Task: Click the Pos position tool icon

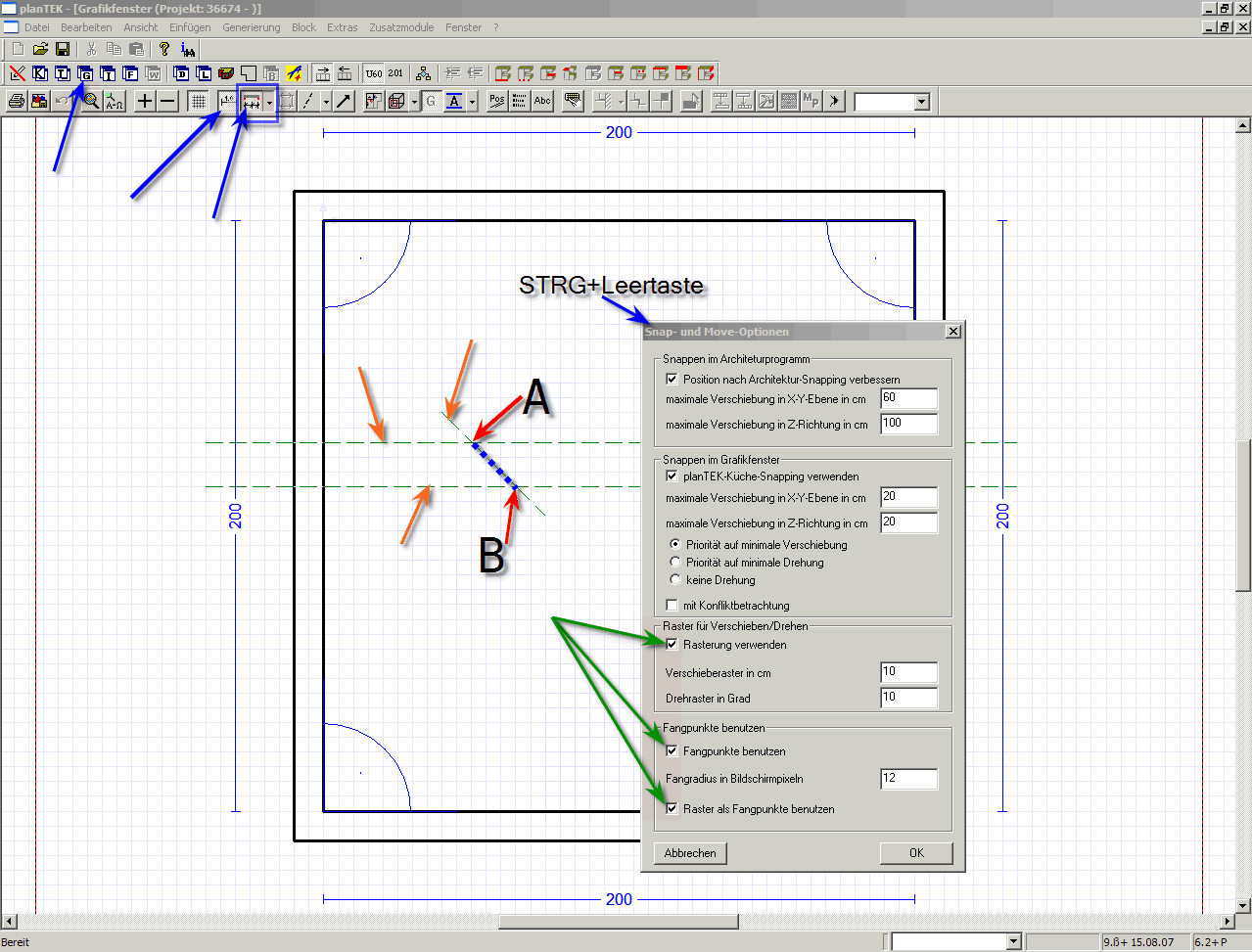Action: click(496, 101)
